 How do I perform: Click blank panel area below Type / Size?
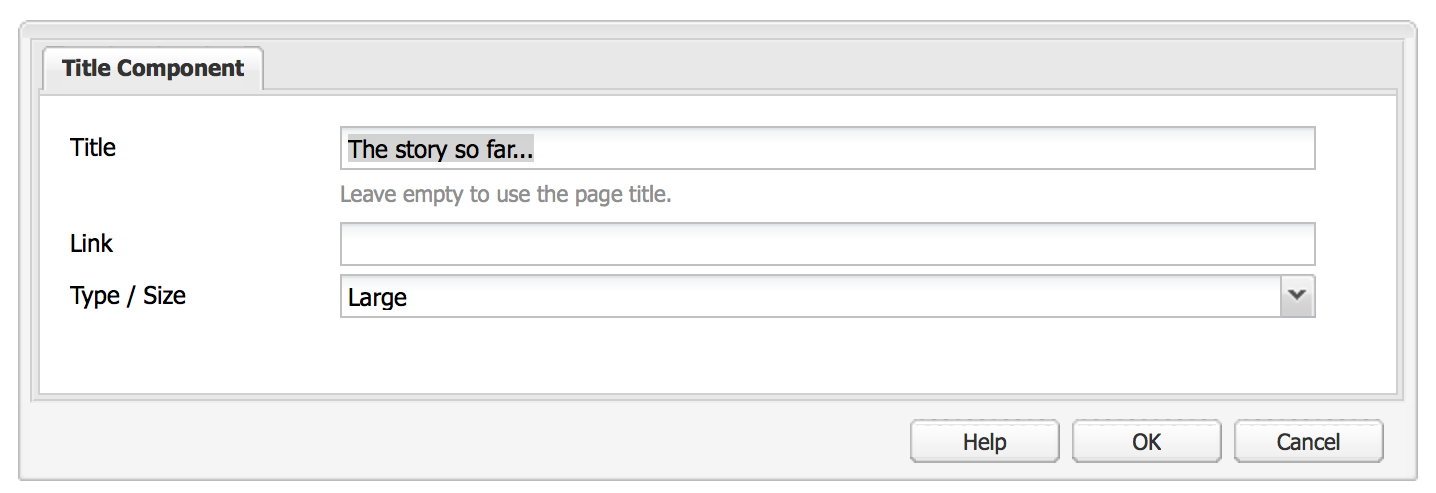click(800, 355)
